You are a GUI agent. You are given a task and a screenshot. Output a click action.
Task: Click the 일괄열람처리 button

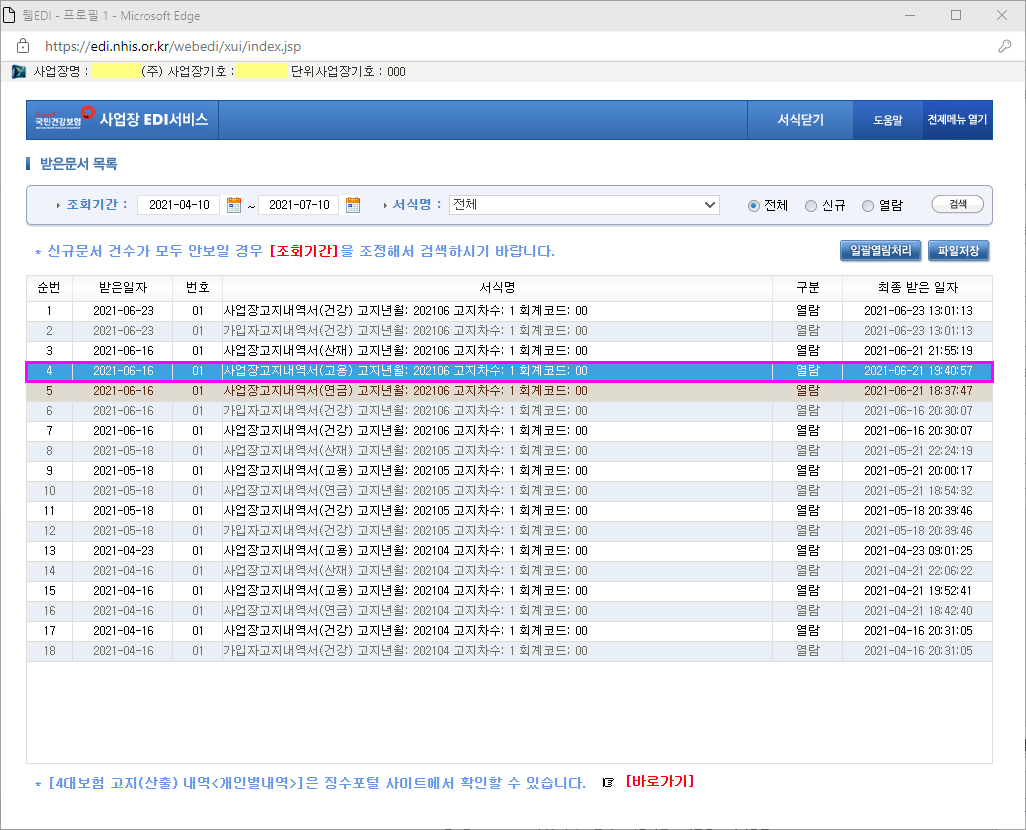pos(880,251)
